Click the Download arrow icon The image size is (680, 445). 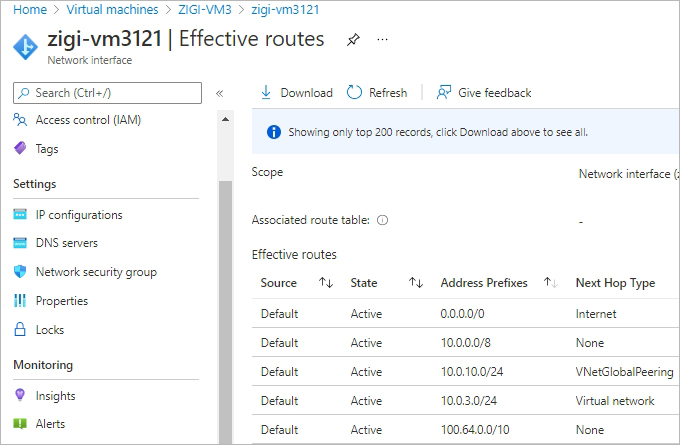pos(266,92)
